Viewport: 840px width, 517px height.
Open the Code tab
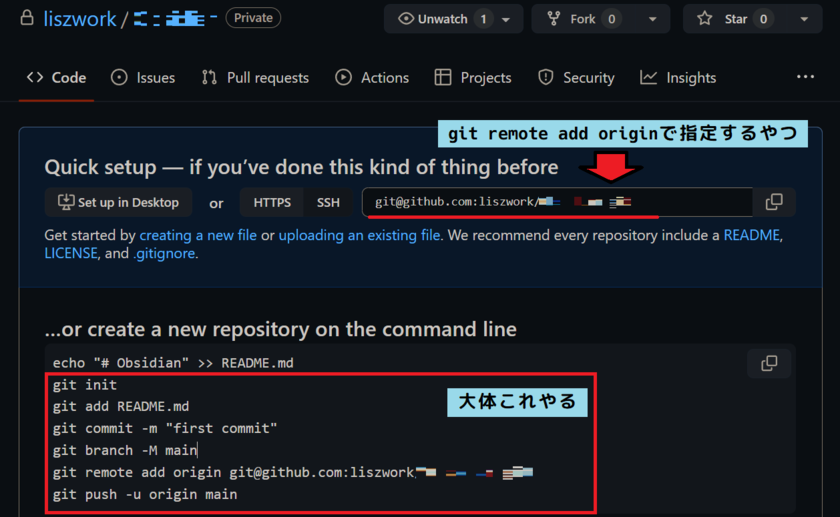click(x=56, y=78)
